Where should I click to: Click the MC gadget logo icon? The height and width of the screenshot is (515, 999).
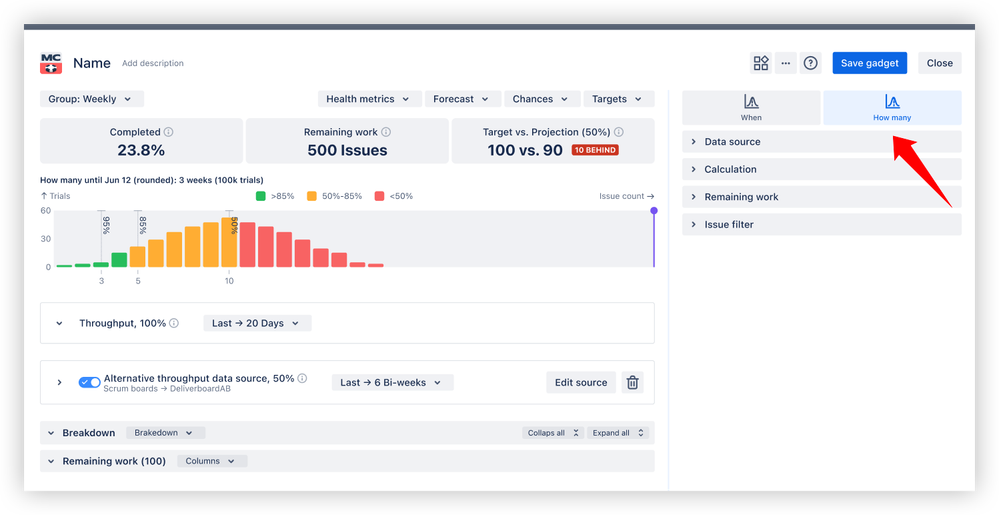[51, 63]
